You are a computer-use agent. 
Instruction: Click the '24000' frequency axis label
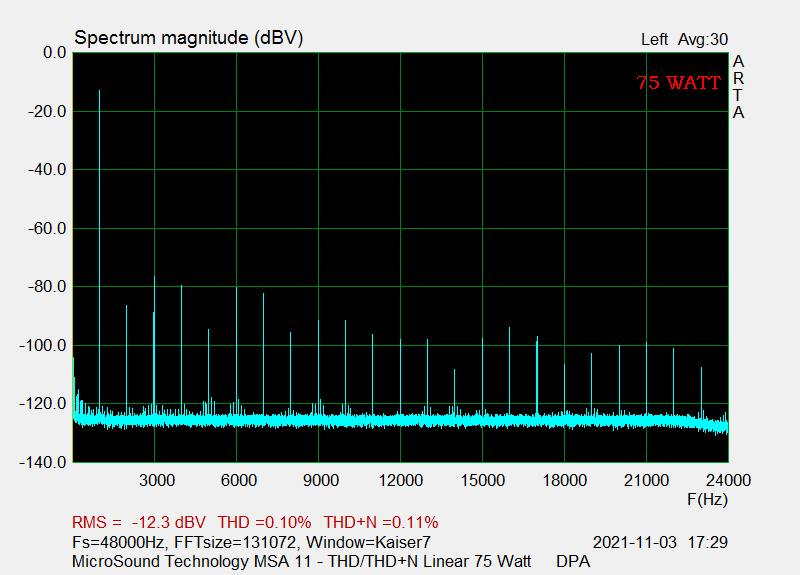coord(728,480)
